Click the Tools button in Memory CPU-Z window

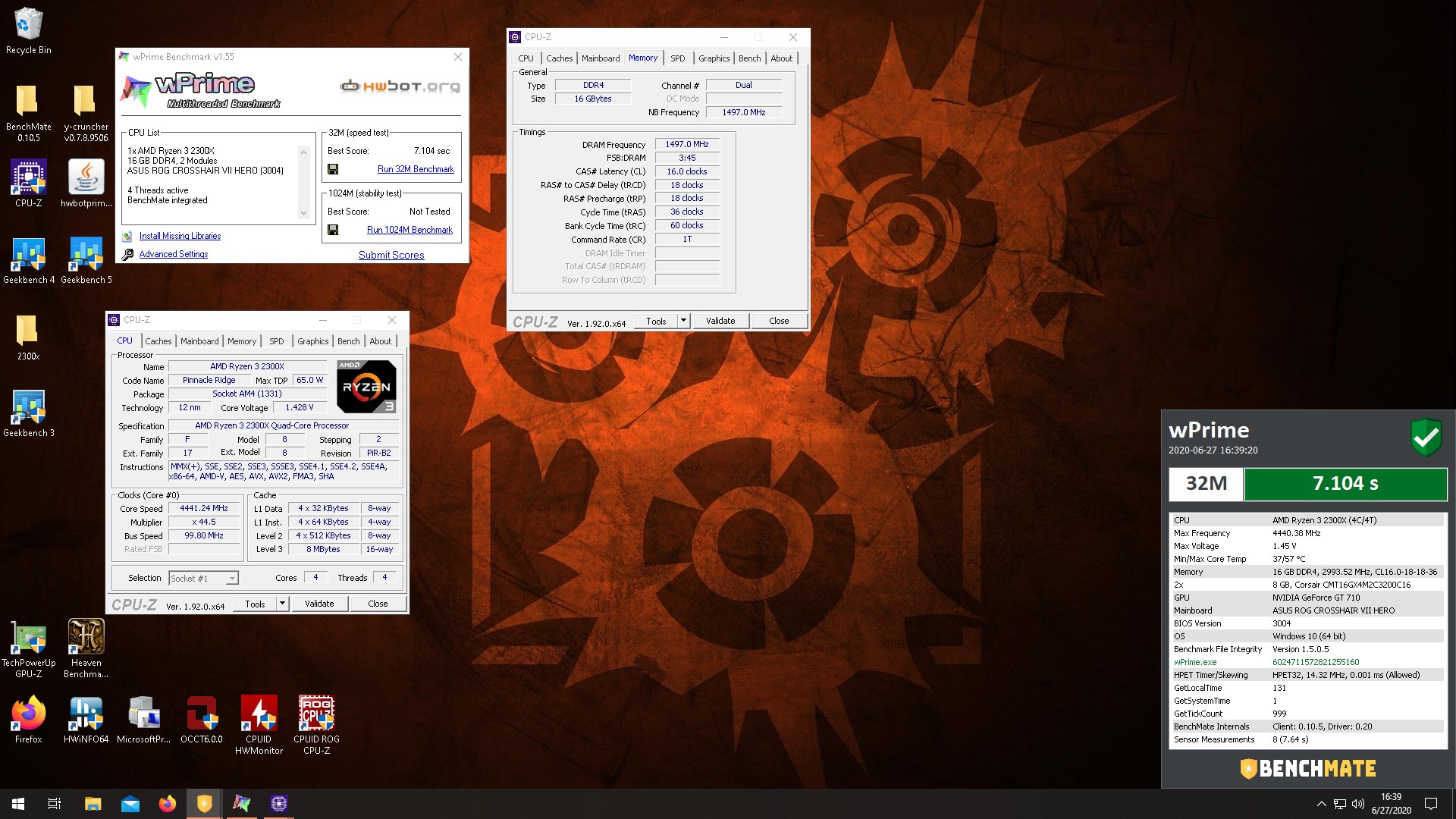656,321
